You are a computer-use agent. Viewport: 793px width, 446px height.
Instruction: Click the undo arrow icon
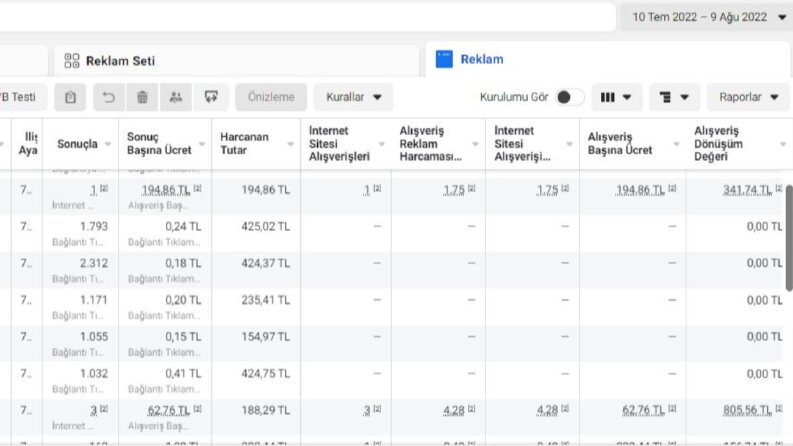click(x=109, y=97)
